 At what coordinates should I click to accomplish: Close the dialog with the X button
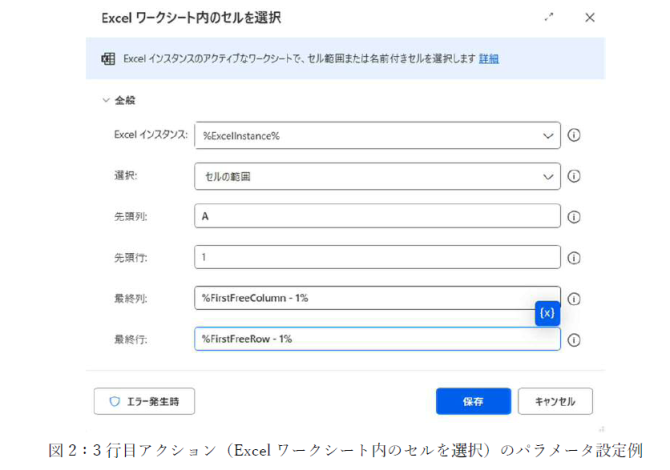(590, 18)
